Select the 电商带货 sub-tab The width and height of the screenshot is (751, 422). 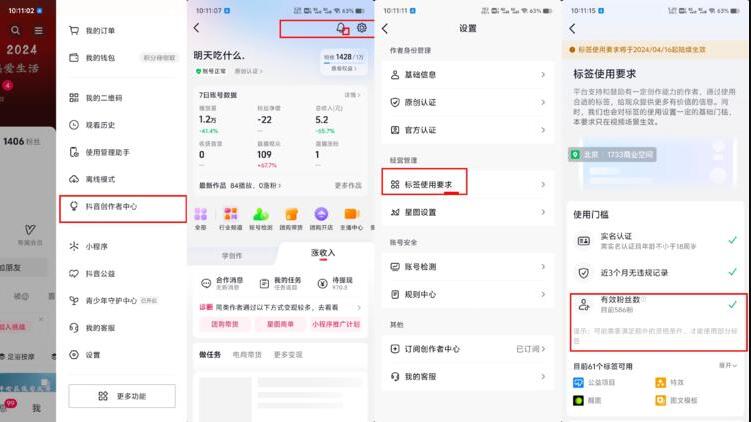tap(247, 355)
